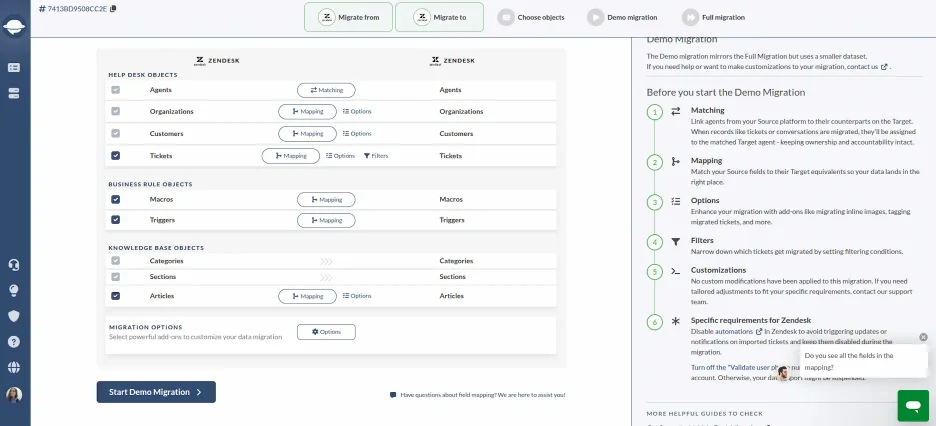Viewport: 936px width, 426px height.
Task: Open Triggers Mapping button
Action: (x=326, y=220)
